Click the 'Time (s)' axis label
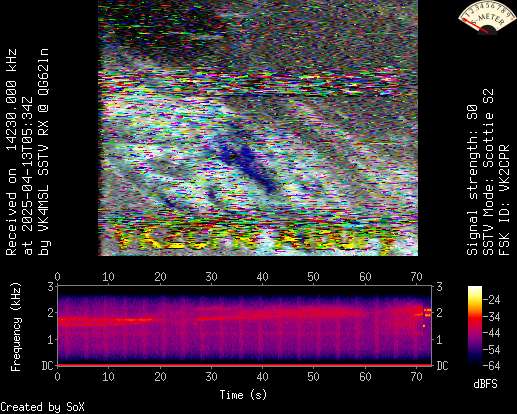517x414 pixels. [243, 395]
